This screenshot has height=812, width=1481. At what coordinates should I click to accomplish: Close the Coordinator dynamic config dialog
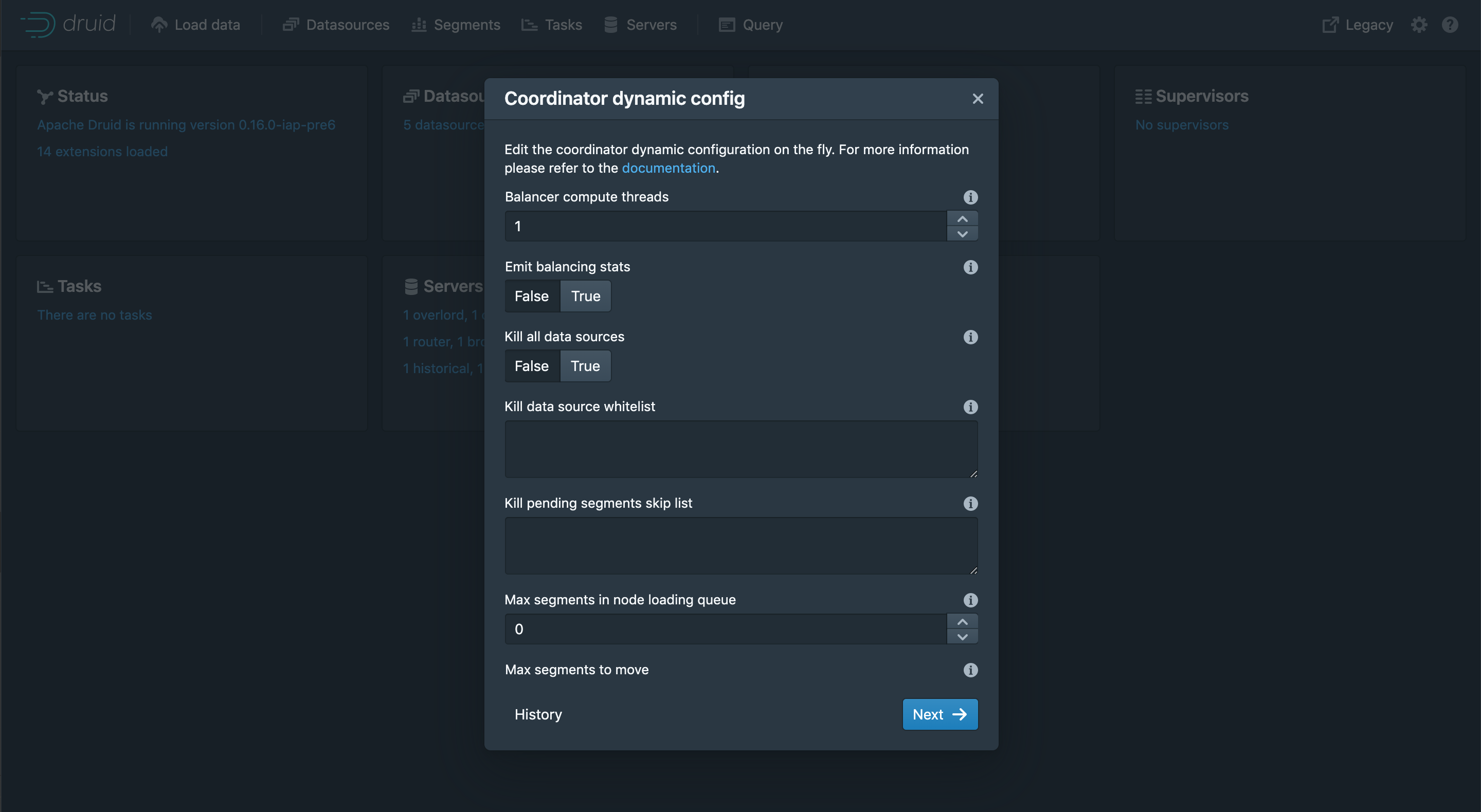click(978, 99)
